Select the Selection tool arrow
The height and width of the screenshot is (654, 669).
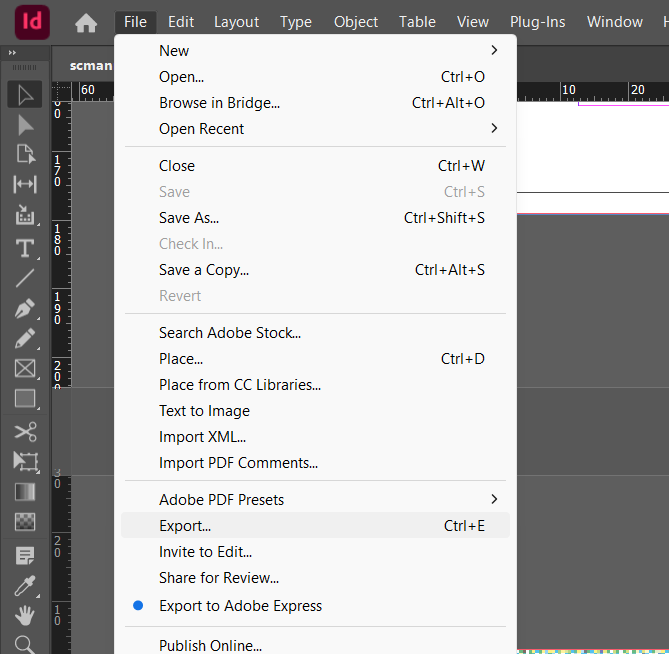click(25, 94)
